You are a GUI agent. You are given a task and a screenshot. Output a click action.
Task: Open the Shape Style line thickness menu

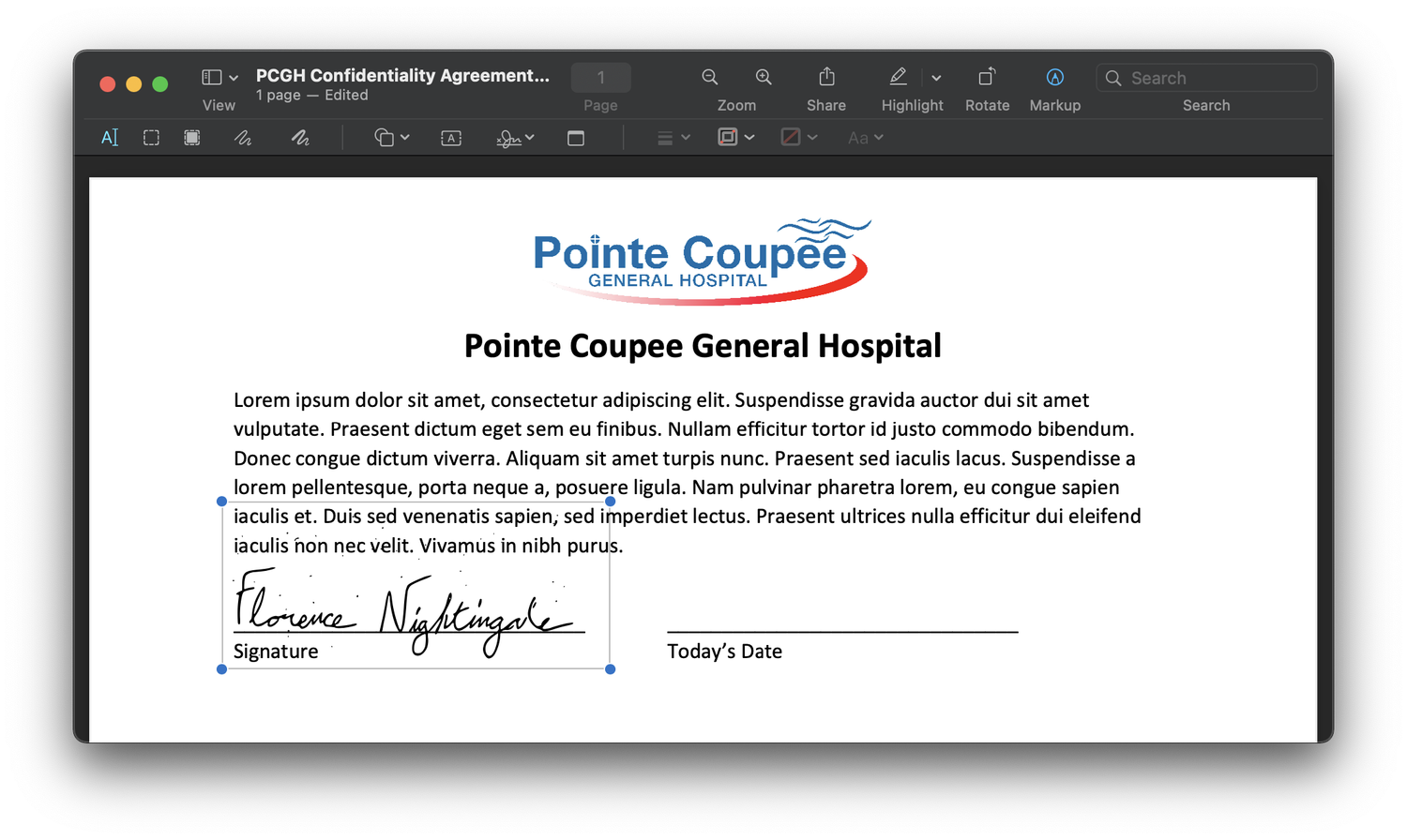coord(673,138)
